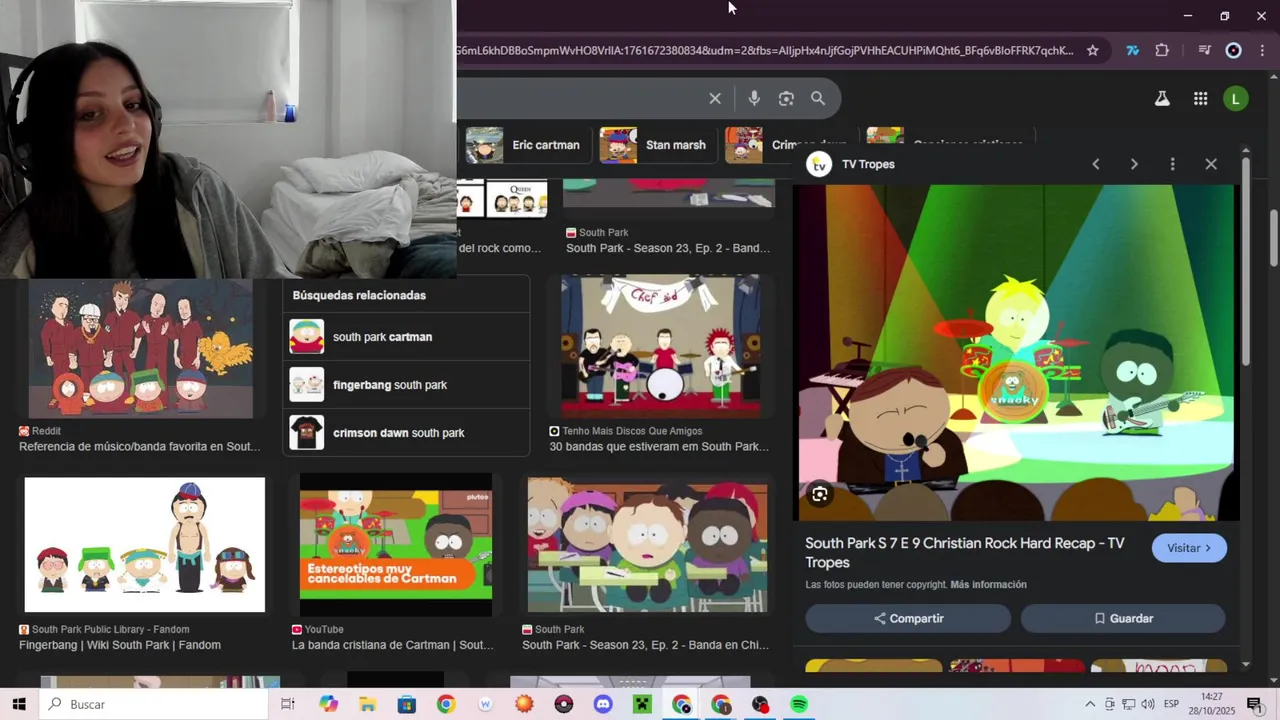1280x720 pixels.
Task: Select related search fingerbang south park
Action: point(407,385)
